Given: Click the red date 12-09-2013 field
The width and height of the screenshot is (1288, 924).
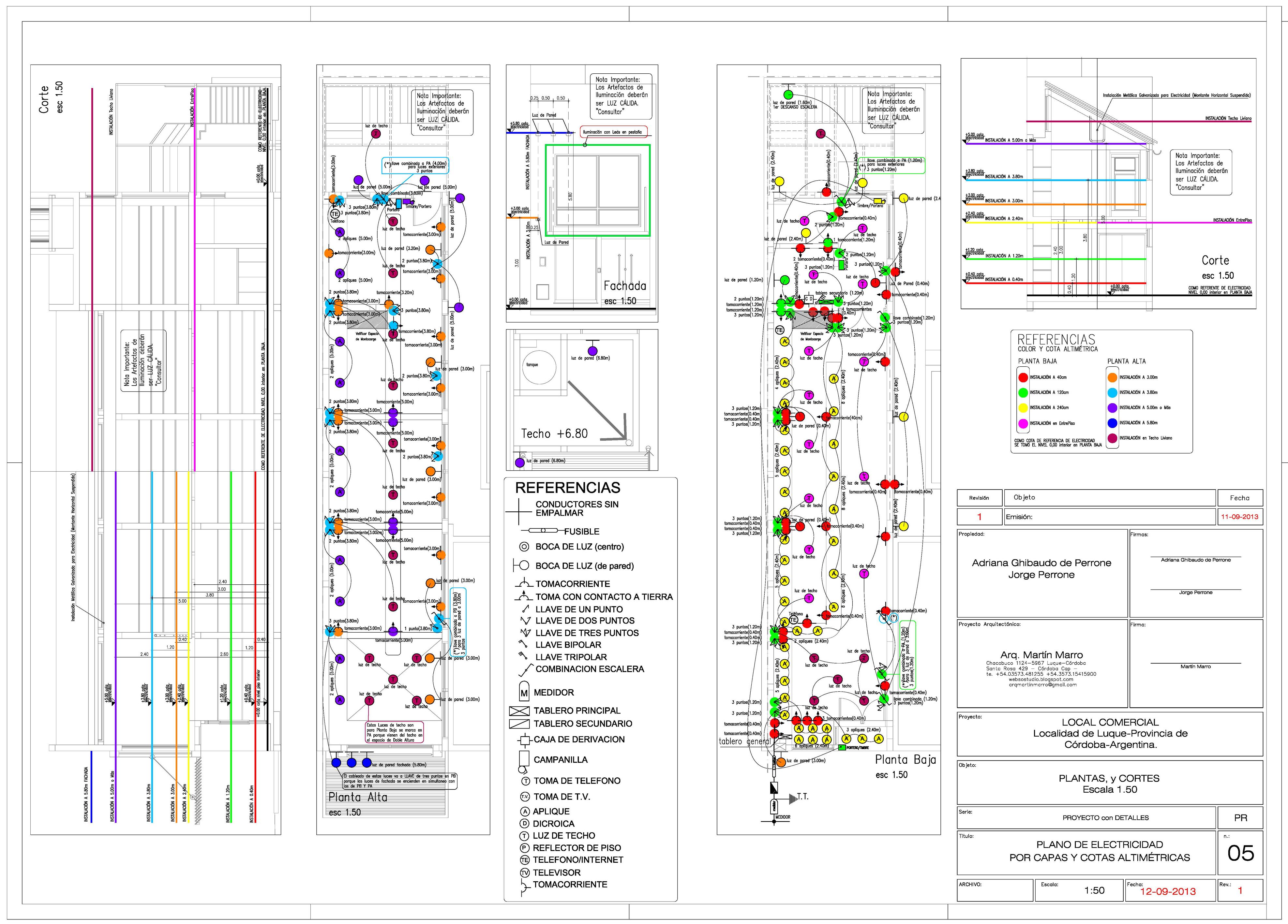Looking at the screenshot, I should coord(1168,891).
